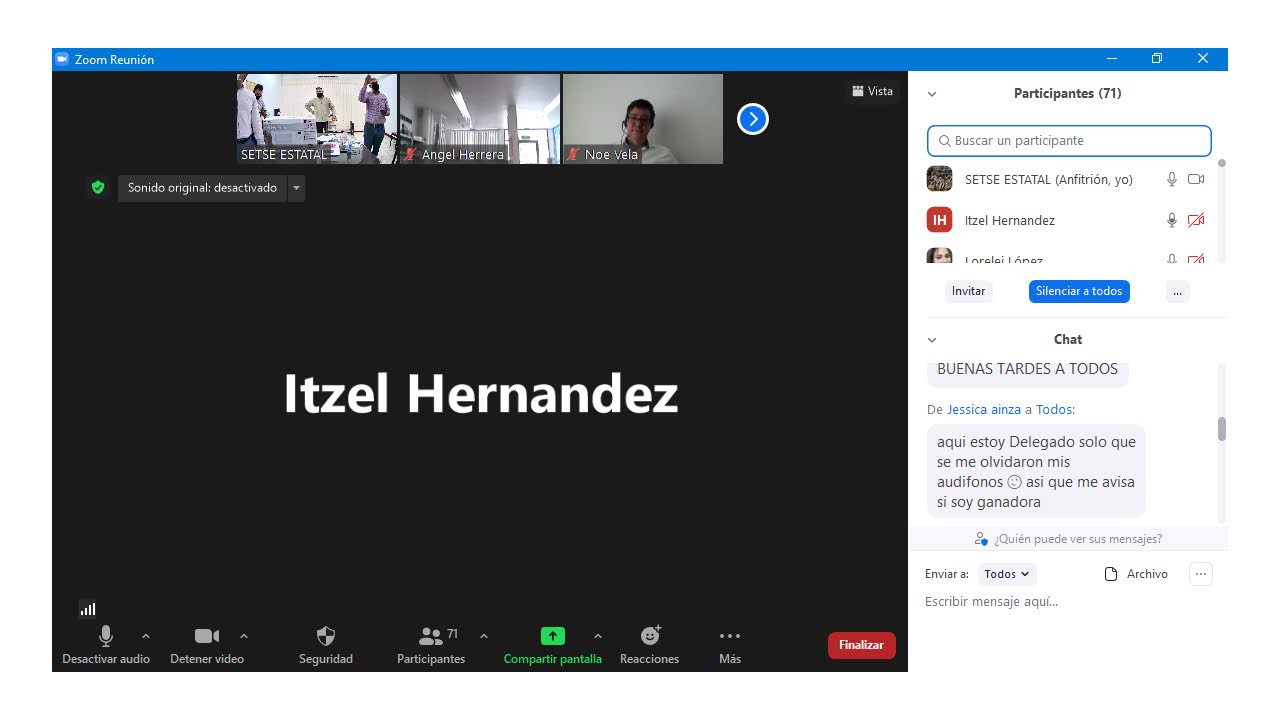The width and height of the screenshot is (1280, 720).
Task: Open the Participantes panel icon
Action: tap(431, 636)
